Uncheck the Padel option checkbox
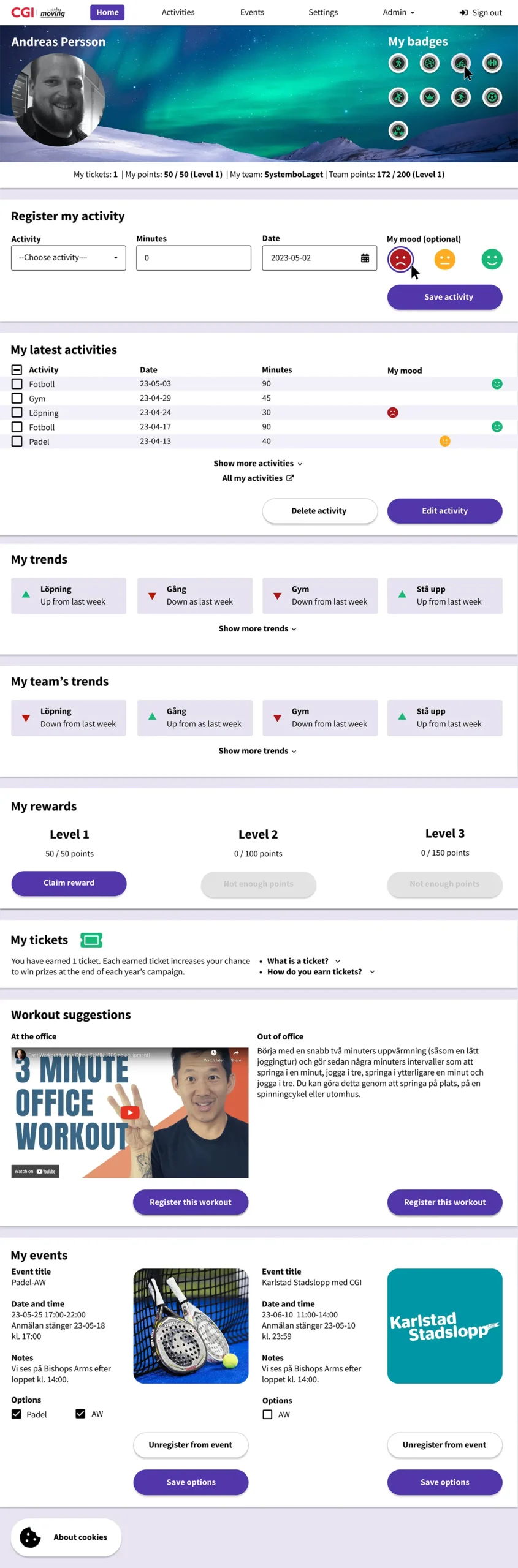 (x=17, y=1414)
